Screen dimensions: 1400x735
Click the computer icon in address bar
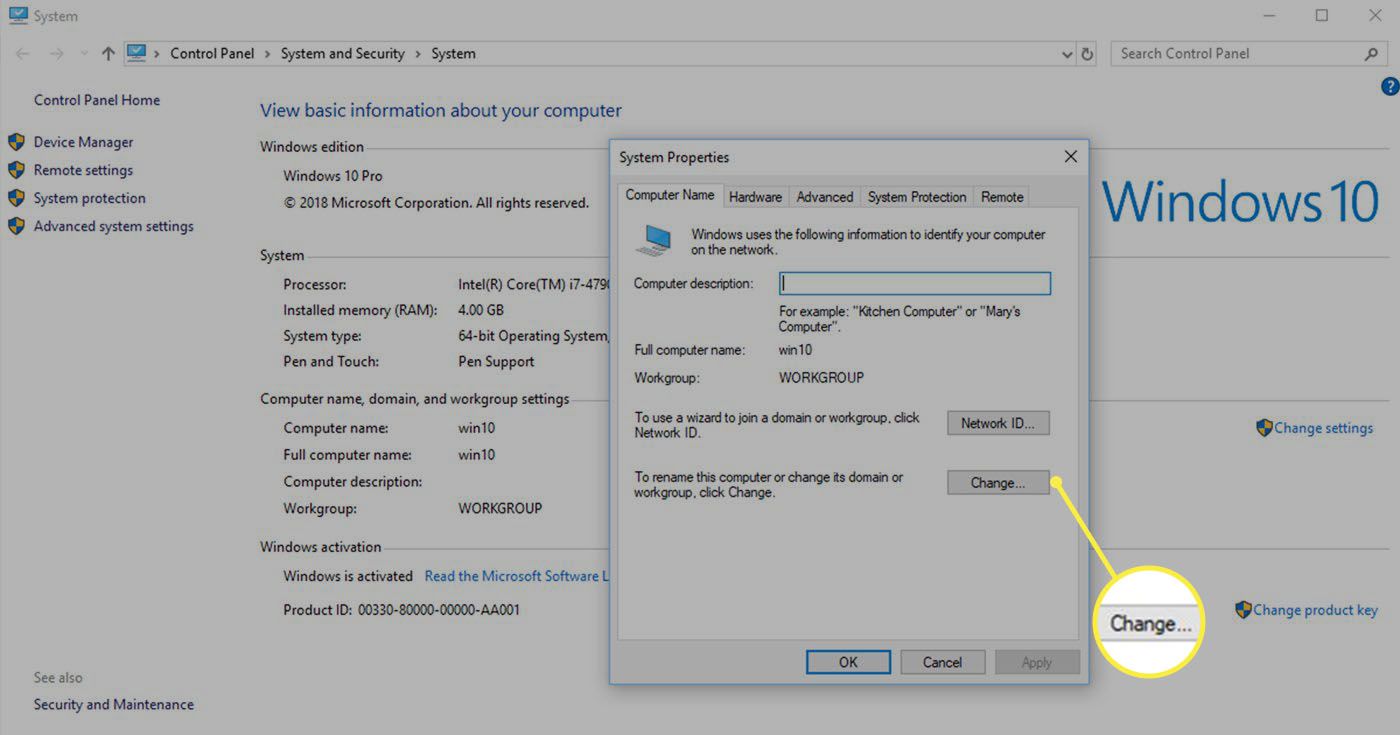point(137,54)
